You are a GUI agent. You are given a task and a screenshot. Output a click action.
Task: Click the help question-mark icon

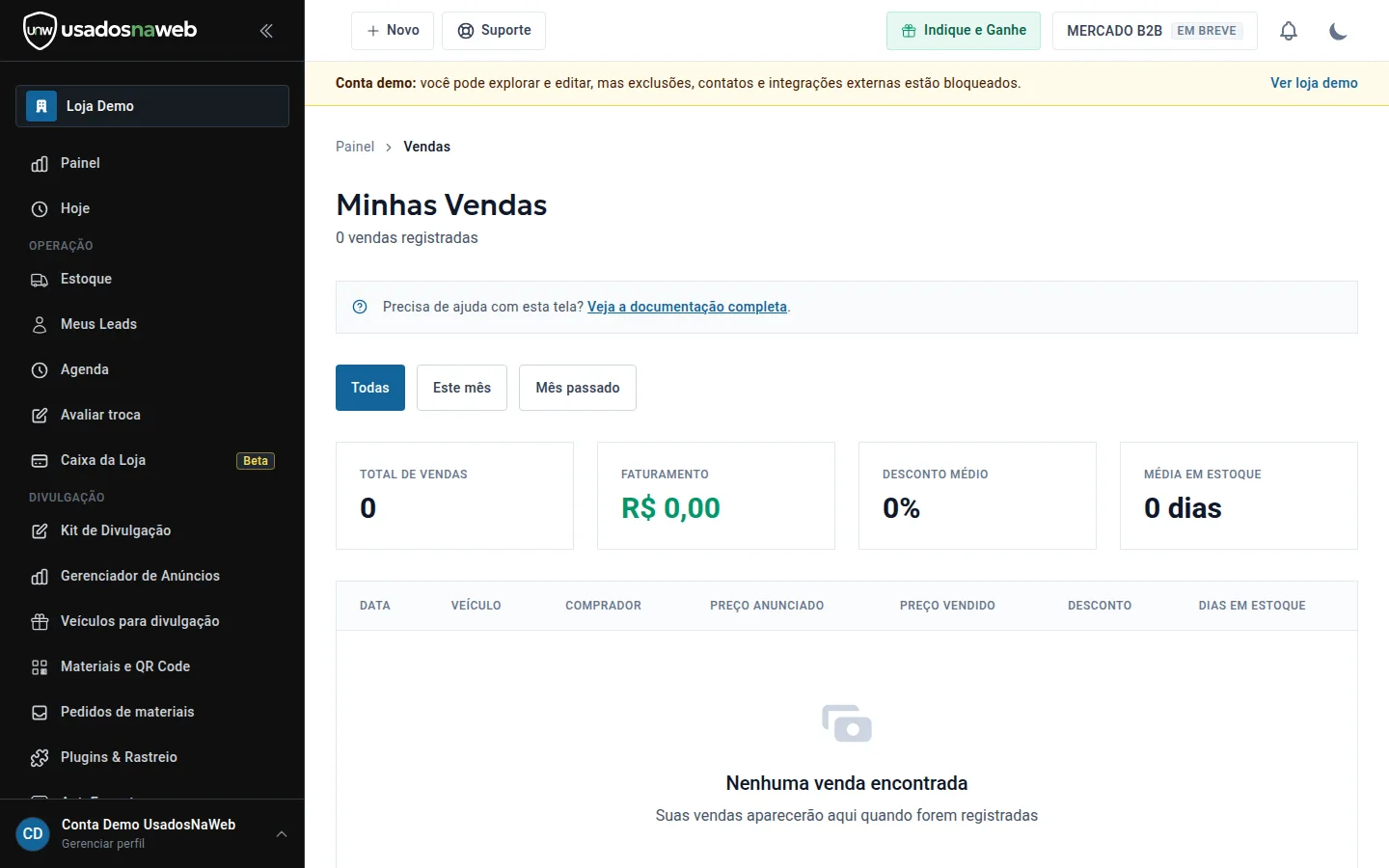pyautogui.click(x=360, y=307)
